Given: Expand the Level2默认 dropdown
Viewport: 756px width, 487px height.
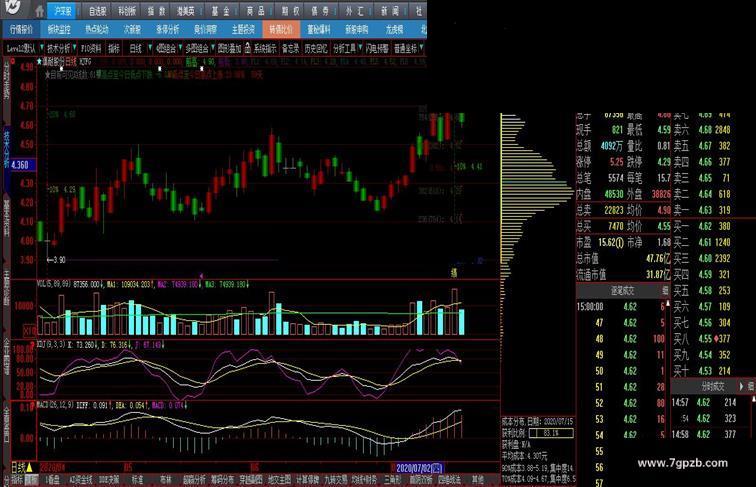Looking at the screenshot, I should coord(42,48).
